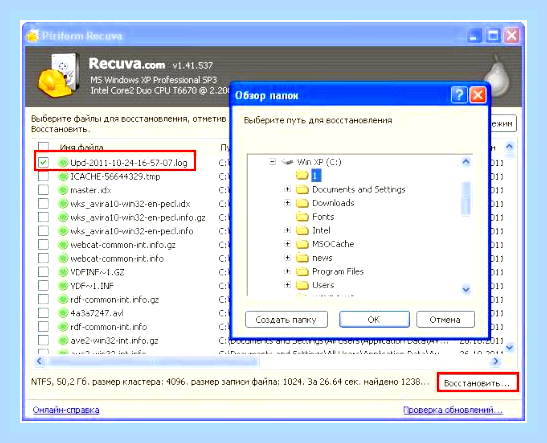Expand the MSOCache folder node

[287, 244]
